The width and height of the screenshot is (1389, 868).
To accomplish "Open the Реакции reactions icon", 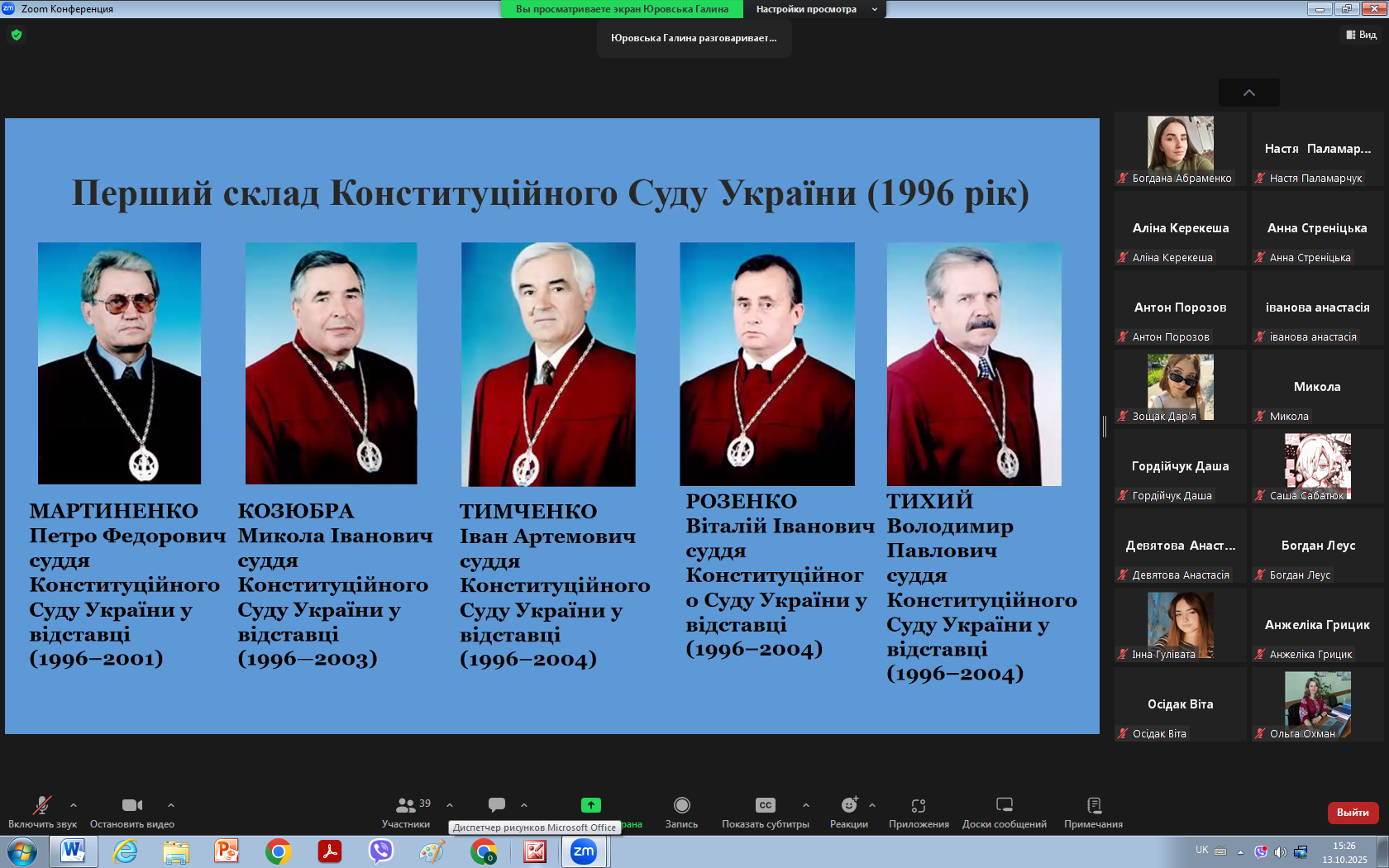I will click(848, 805).
